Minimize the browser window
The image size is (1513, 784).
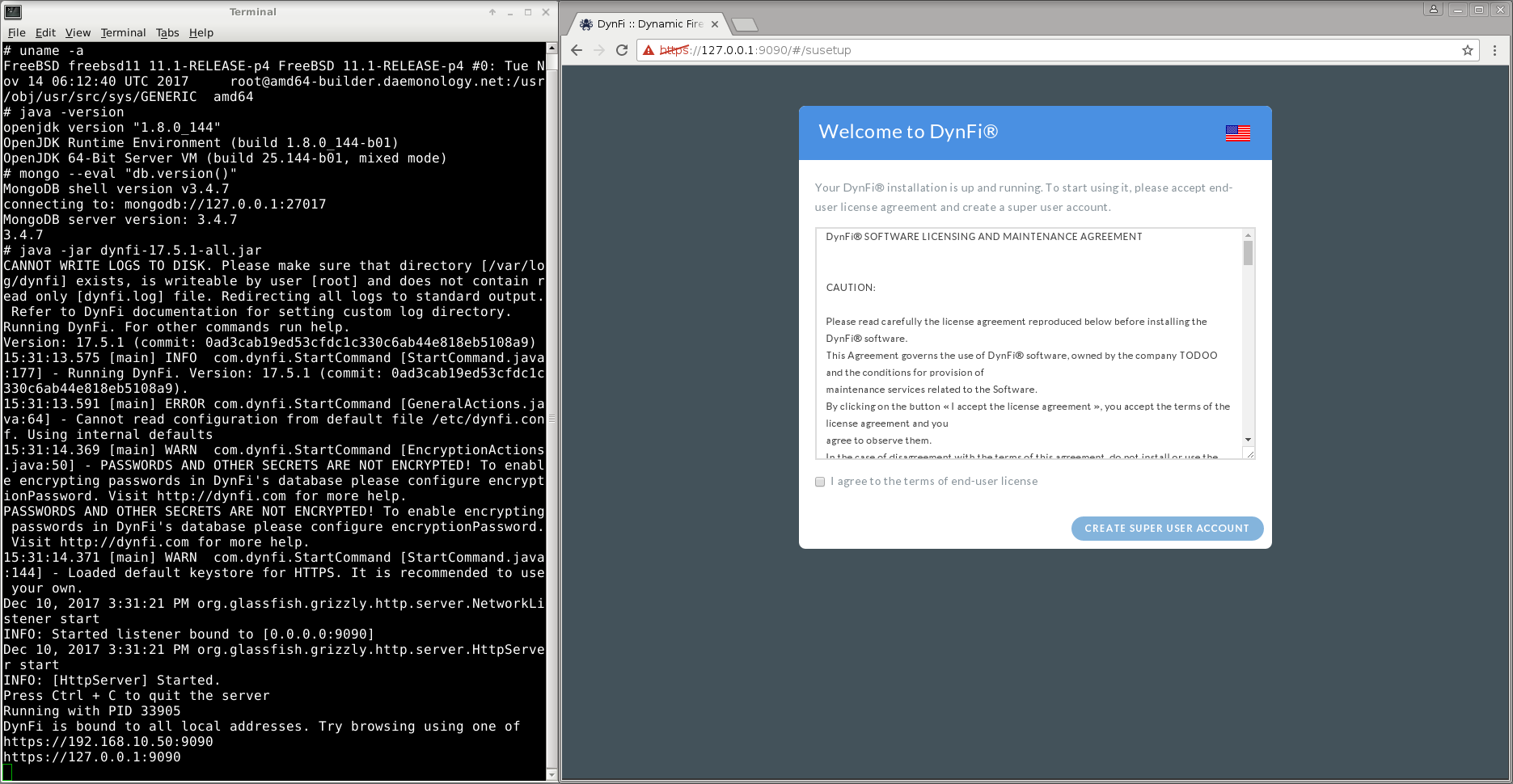pyautogui.click(x=1458, y=10)
